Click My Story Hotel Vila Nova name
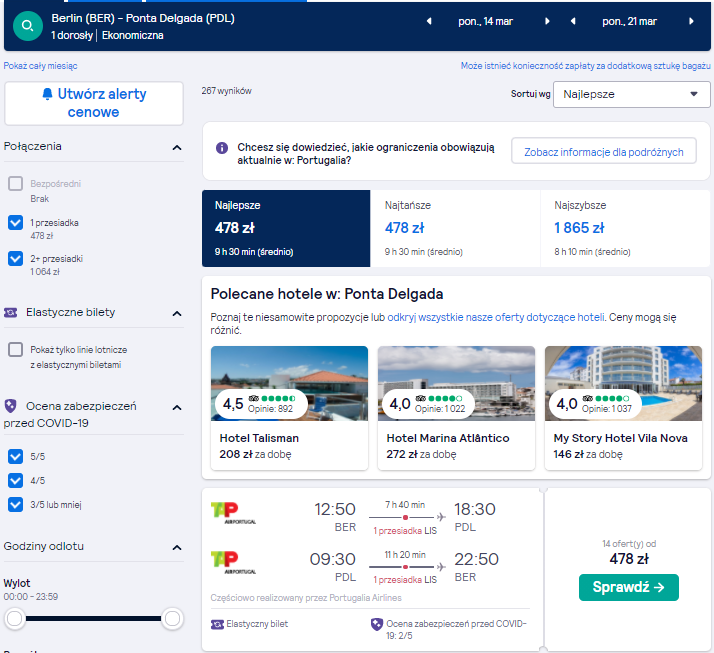 (x=620, y=438)
